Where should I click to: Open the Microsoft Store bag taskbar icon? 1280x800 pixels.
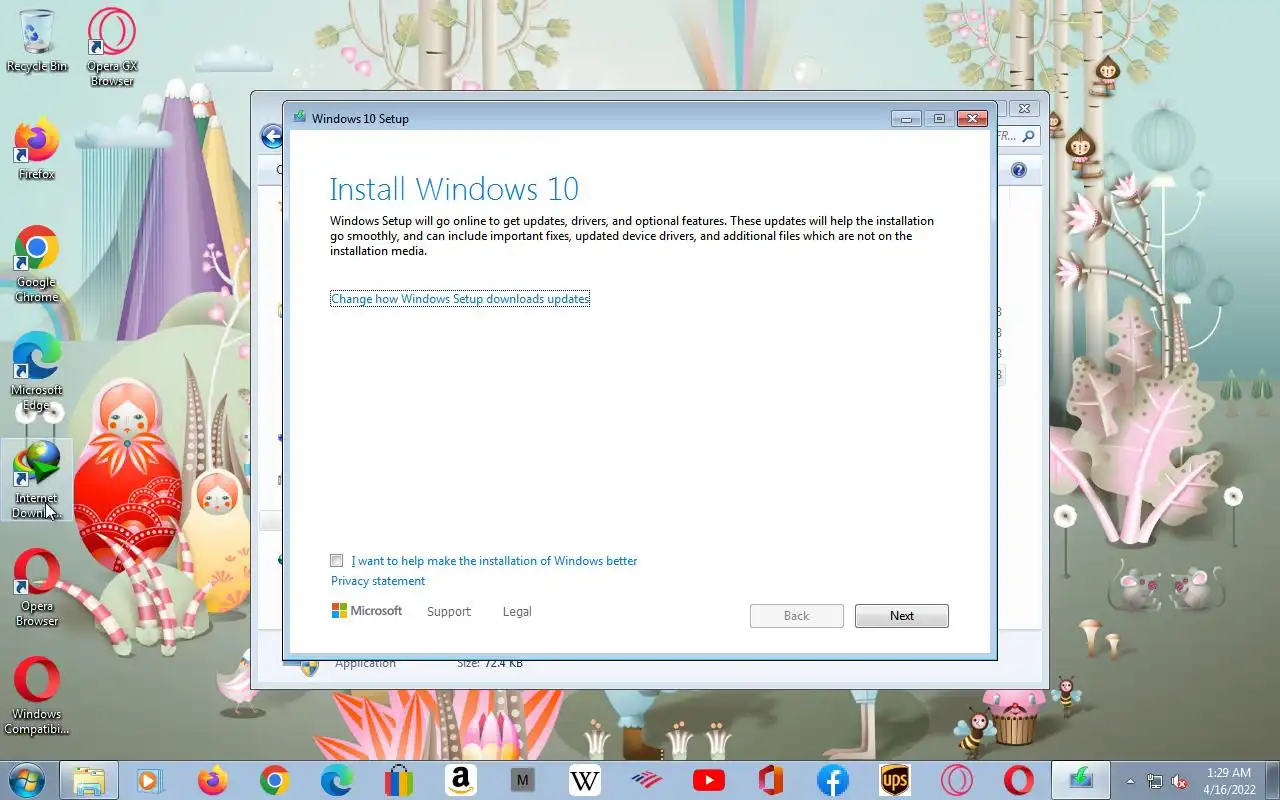click(398, 780)
